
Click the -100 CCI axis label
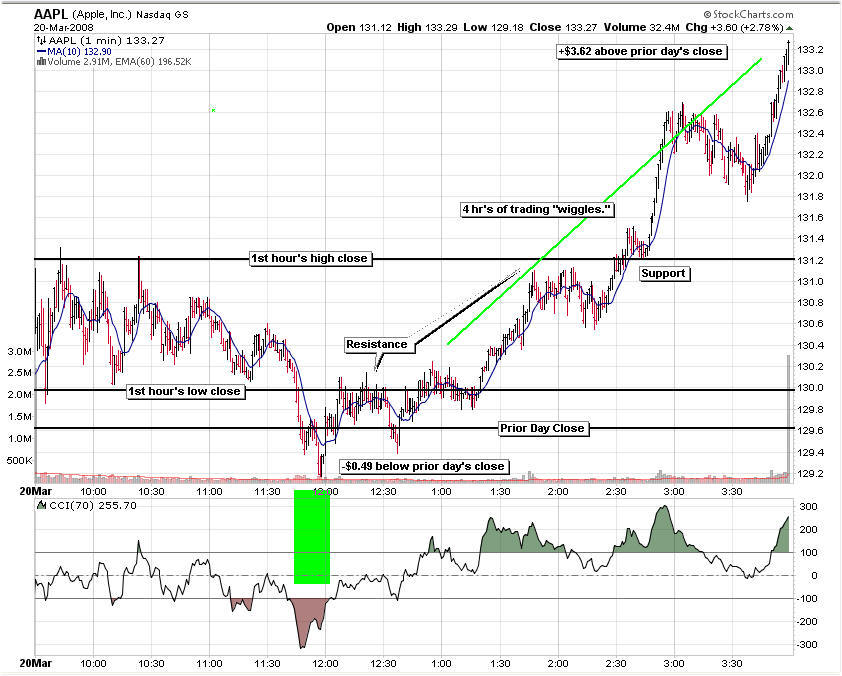(x=807, y=599)
